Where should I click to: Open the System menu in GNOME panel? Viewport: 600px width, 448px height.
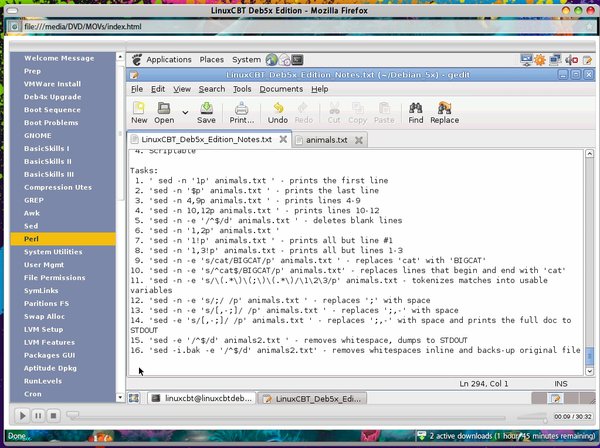pyautogui.click(x=246, y=60)
